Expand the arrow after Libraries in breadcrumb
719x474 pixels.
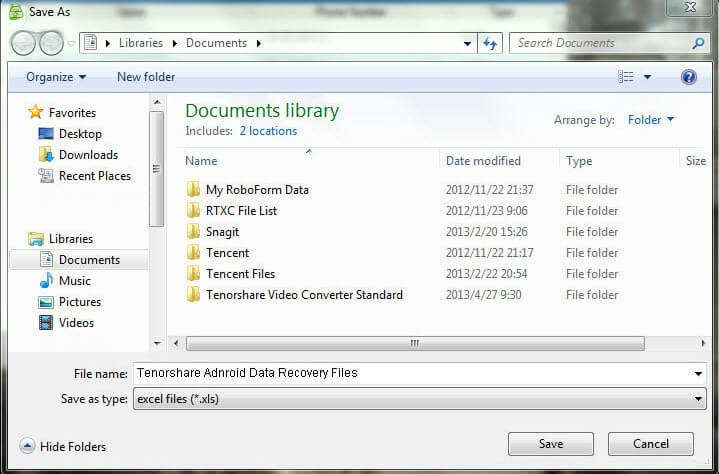175,44
